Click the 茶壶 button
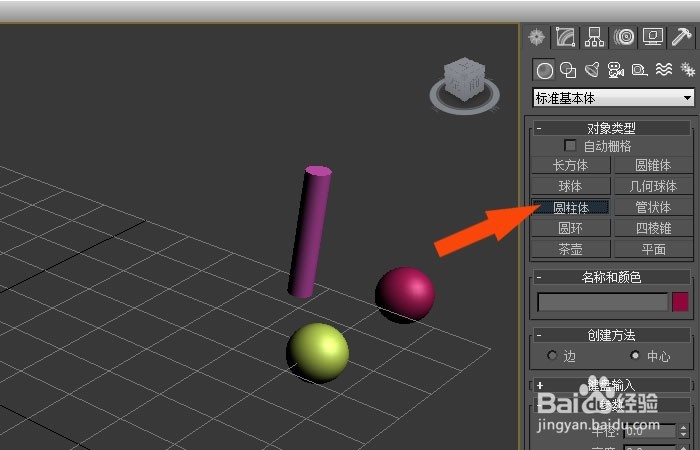The height and width of the screenshot is (450, 700). click(571, 249)
